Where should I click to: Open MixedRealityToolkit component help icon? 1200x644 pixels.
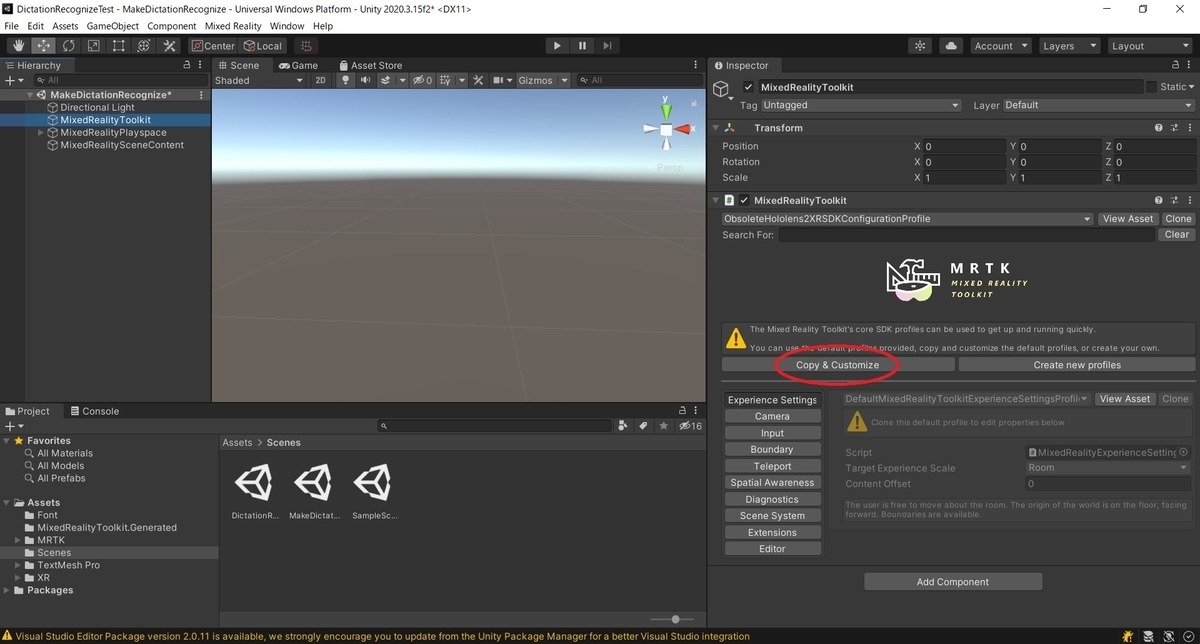point(1158,200)
